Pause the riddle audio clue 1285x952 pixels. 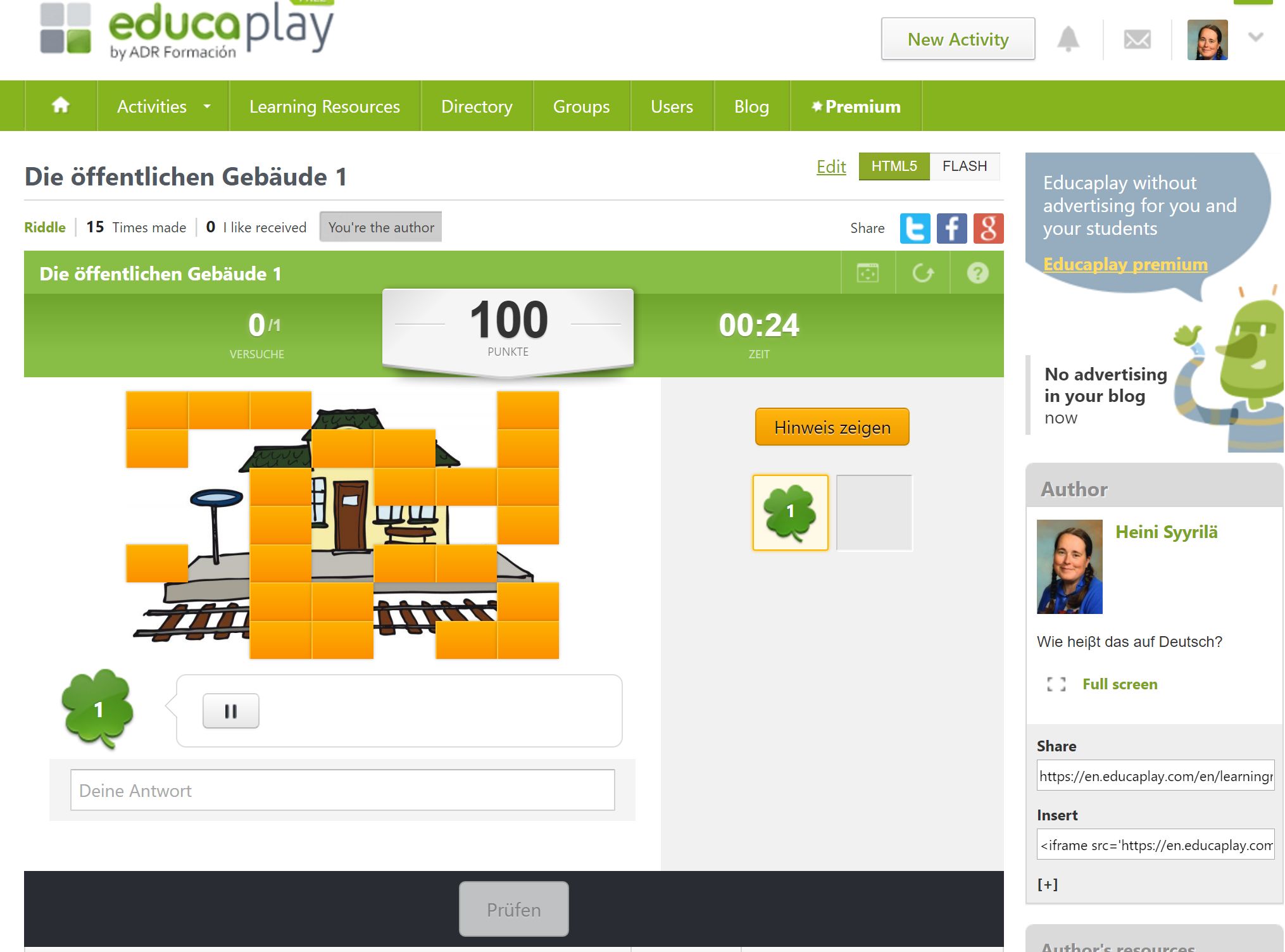tap(231, 711)
